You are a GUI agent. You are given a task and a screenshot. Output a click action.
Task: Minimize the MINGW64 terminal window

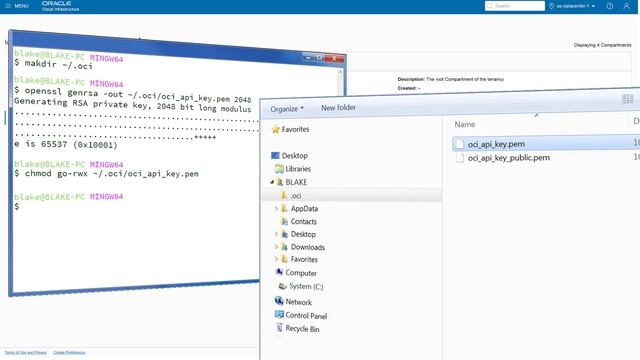click(x=309, y=58)
